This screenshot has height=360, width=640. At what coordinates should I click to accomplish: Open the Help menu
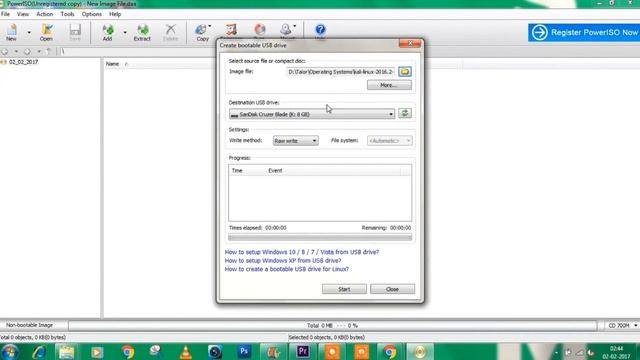point(115,14)
